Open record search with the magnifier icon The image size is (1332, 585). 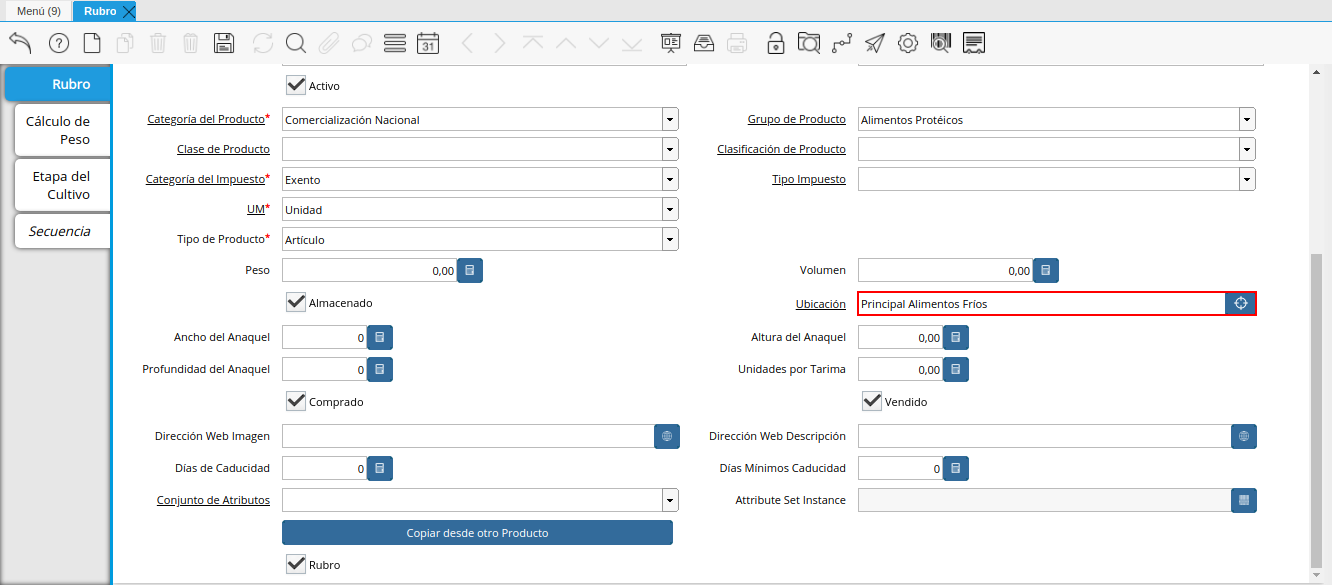296,43
